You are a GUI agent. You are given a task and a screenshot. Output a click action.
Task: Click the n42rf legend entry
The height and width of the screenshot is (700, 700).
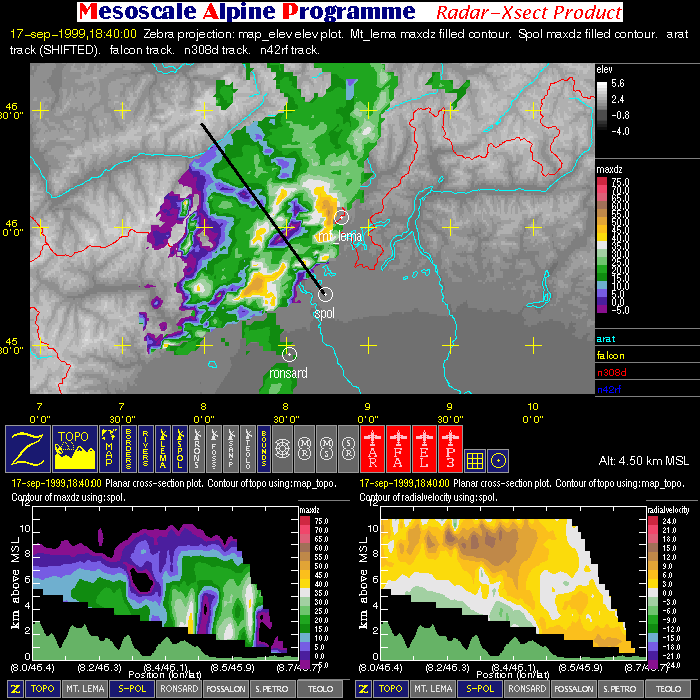coord(609,389)
